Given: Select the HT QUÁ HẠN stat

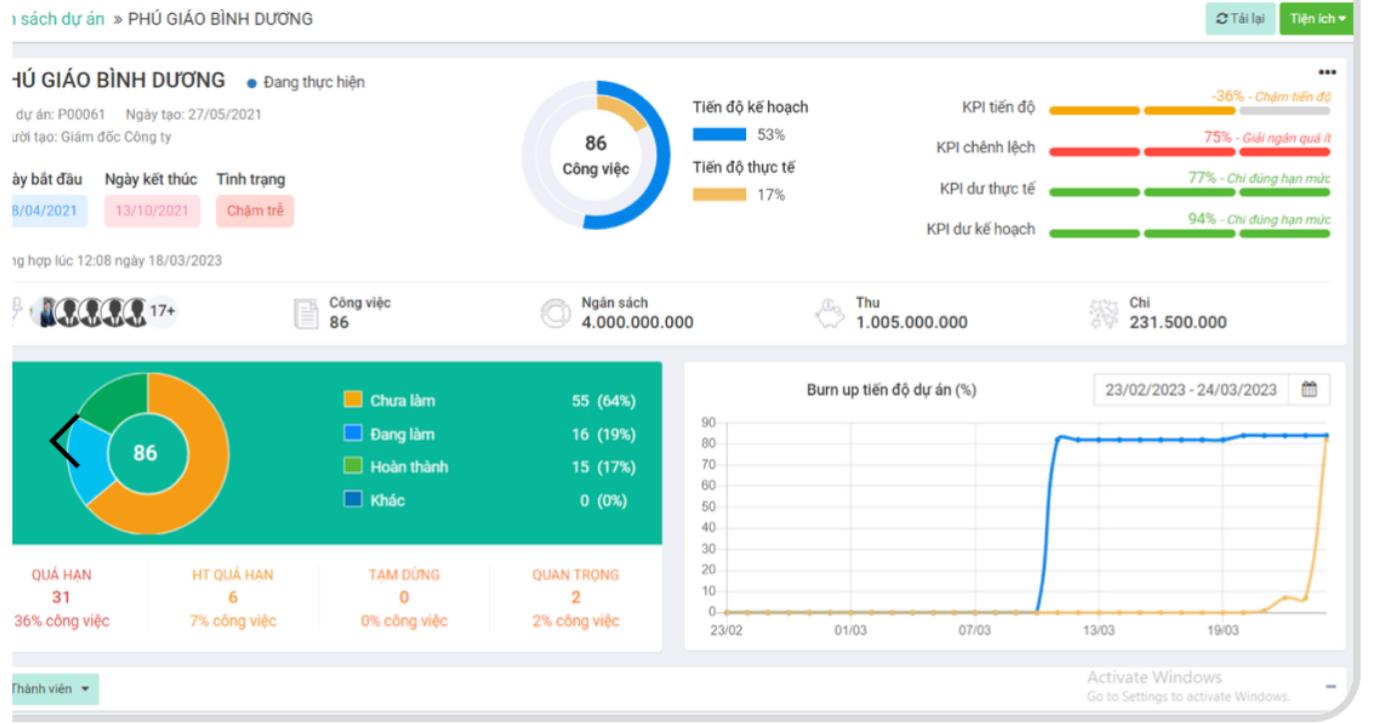Looking at the screenshot, I should pos(233,597).
